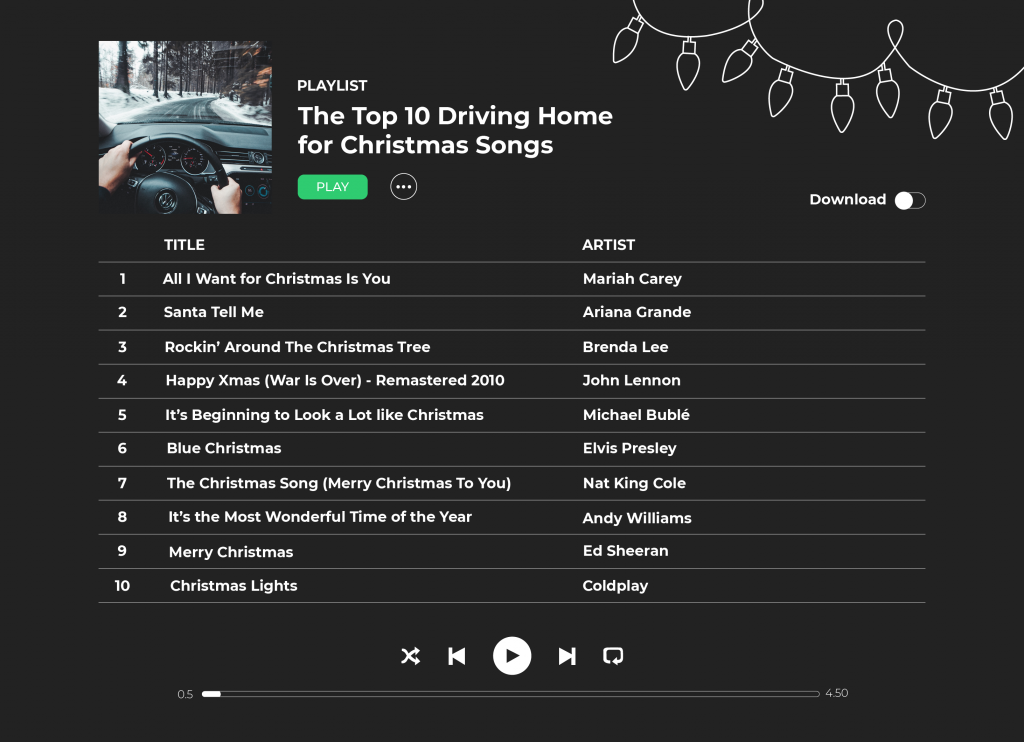Open the playlist cover image
Viewport: 1024px width, 742px height.
[x=185, y=127]
